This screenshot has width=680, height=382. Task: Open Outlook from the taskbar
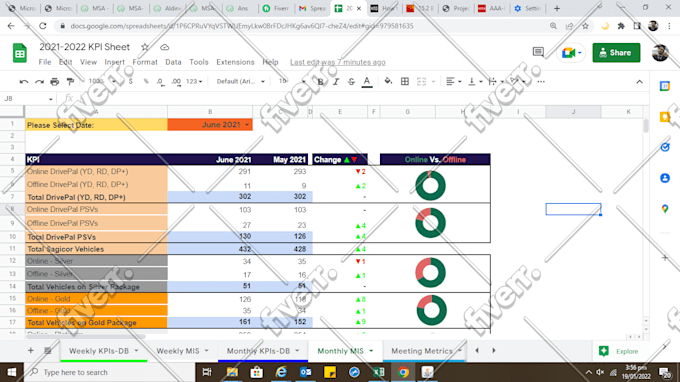coord(305,372)
